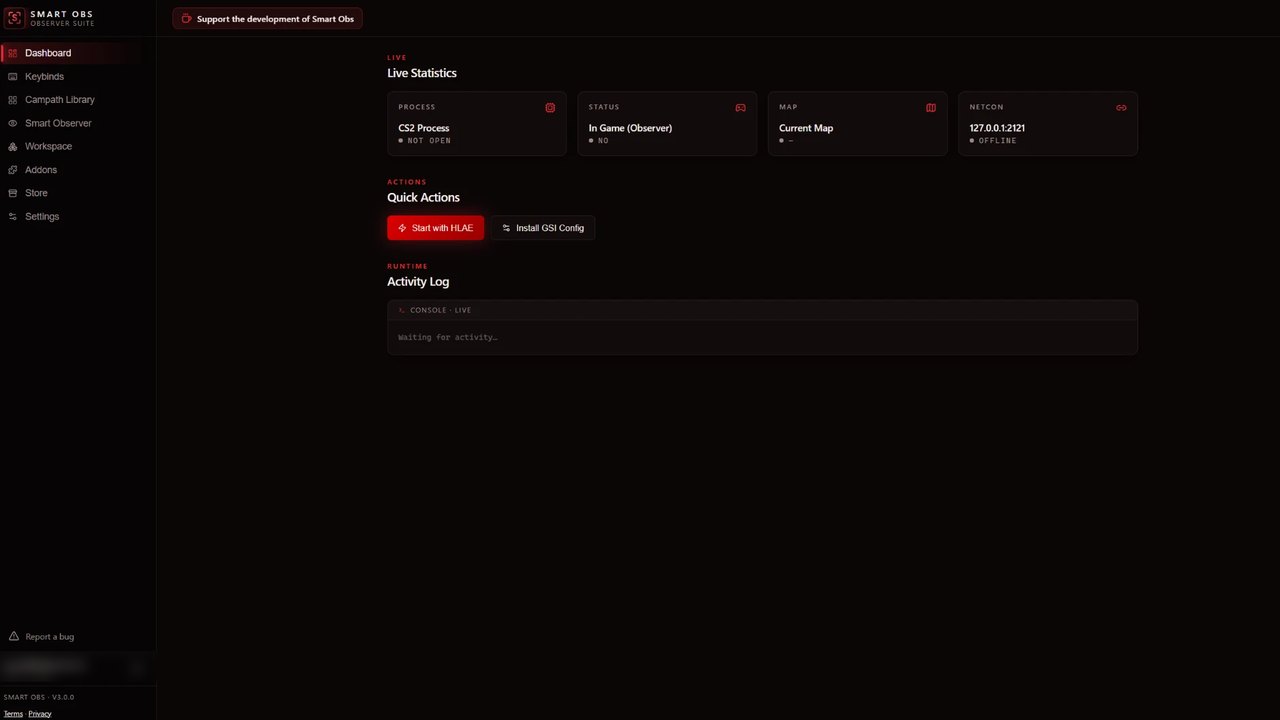Click the "In Game (Observer)" text
This screenshot has height=720, width=1280.
point(630,128)
